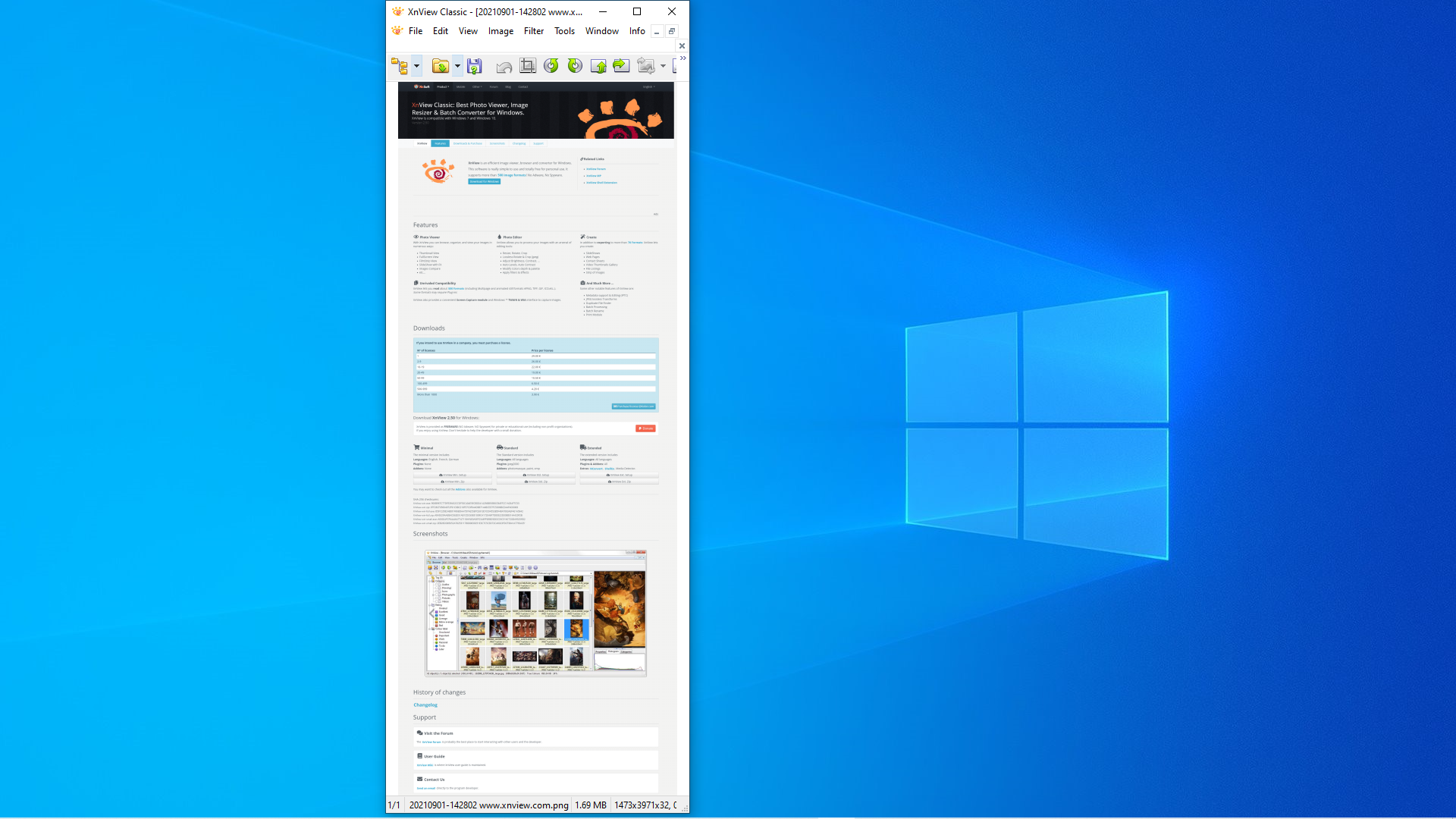Viewport: 1456px width, 819px height.
Task: Click the Save As floppy disk icon
Action: (x=475, y=66)
